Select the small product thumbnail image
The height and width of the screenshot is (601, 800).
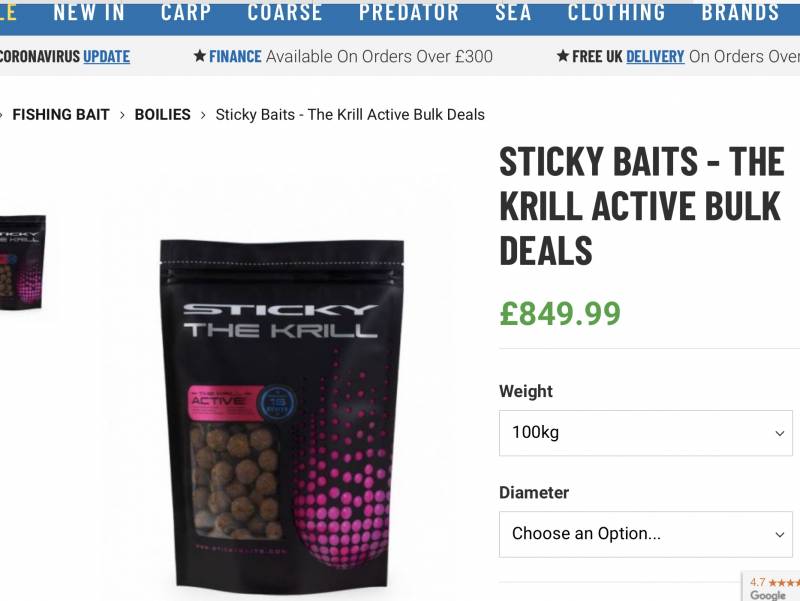click(22, 262)
